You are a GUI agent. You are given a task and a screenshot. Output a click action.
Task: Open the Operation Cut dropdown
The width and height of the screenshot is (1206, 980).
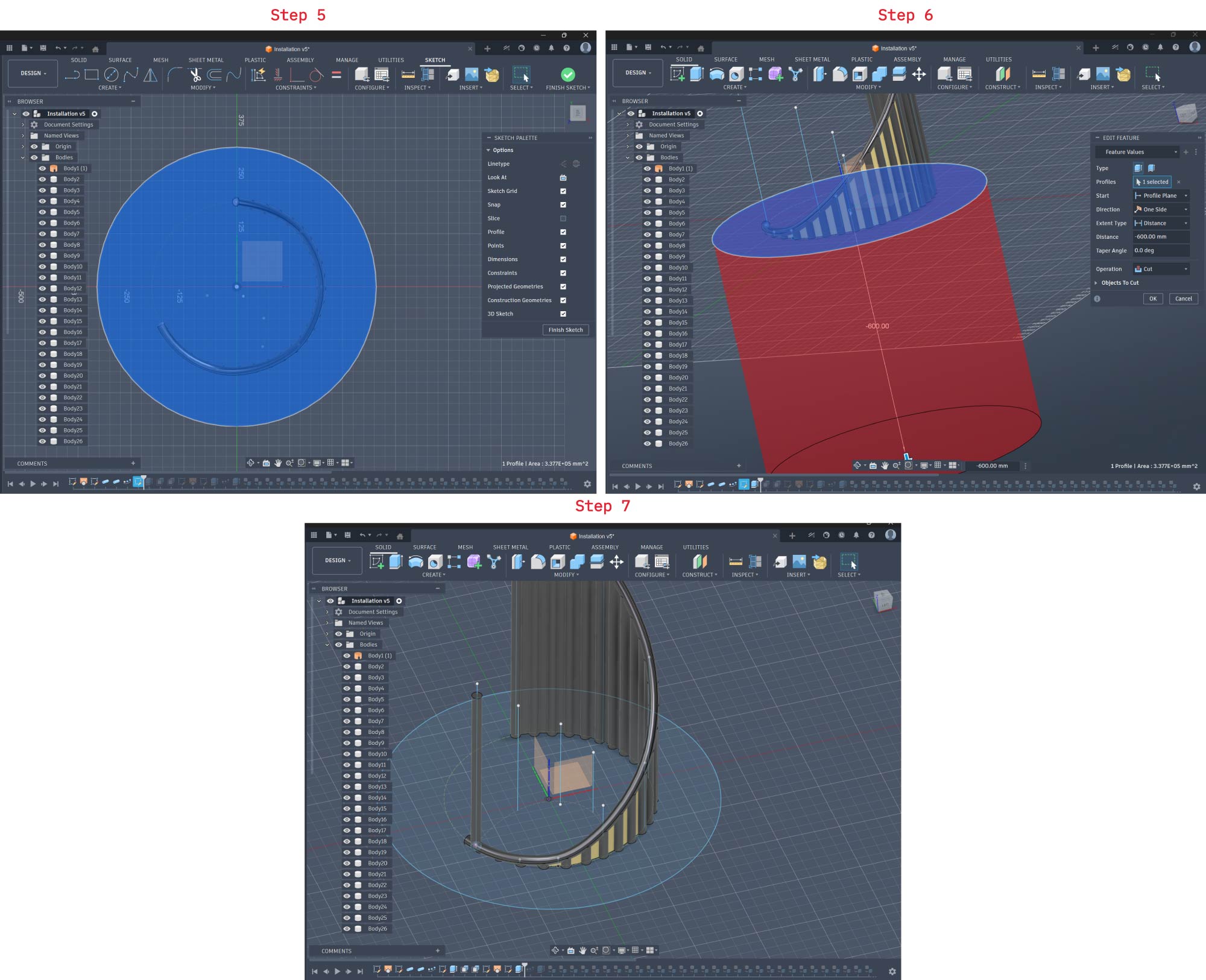(1161, 269)
